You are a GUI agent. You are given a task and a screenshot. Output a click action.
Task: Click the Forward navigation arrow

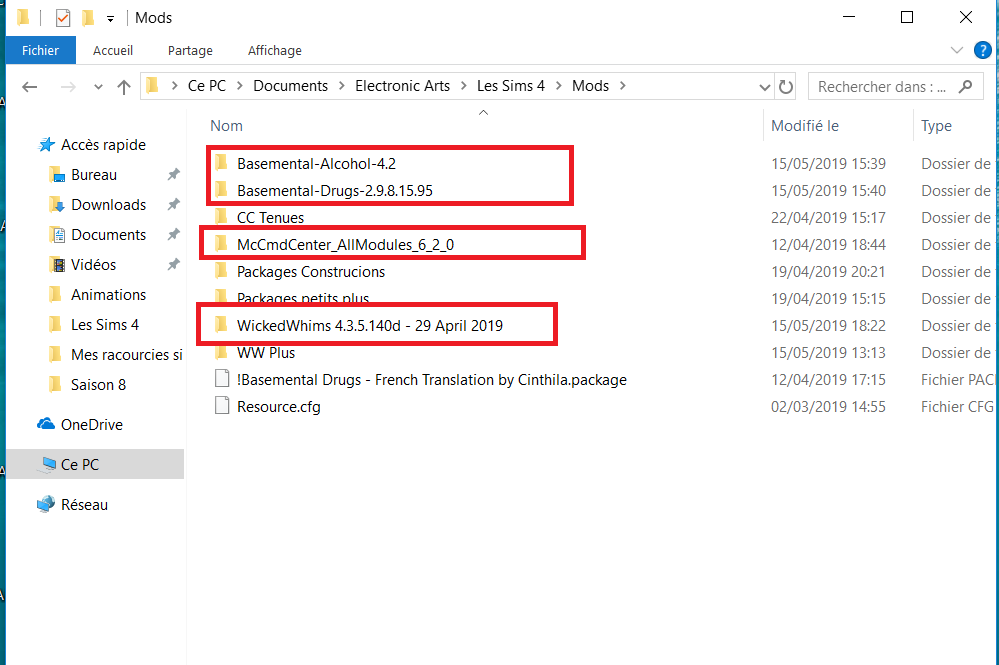tap(68, 87)
